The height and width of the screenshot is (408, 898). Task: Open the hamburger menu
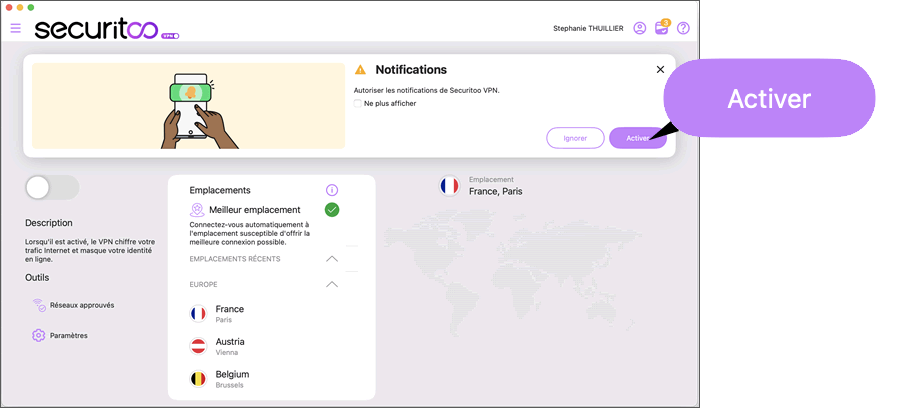pyautogui.click(x=15, y=28)
